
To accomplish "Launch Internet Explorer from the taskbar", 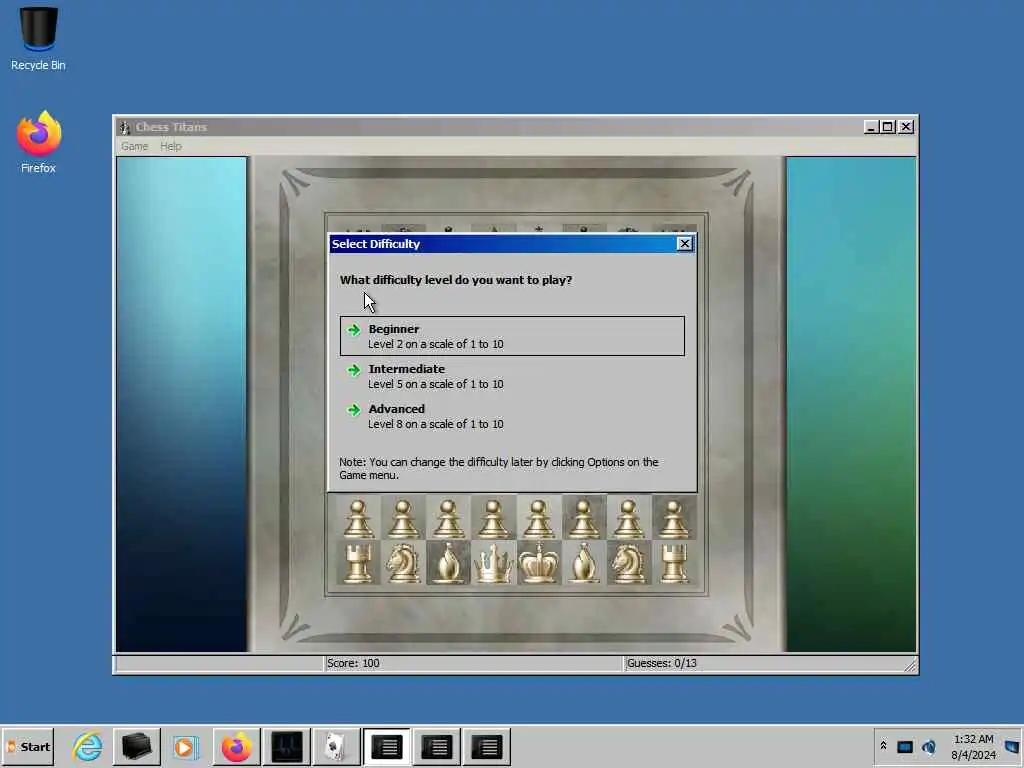I will point(87,746).
